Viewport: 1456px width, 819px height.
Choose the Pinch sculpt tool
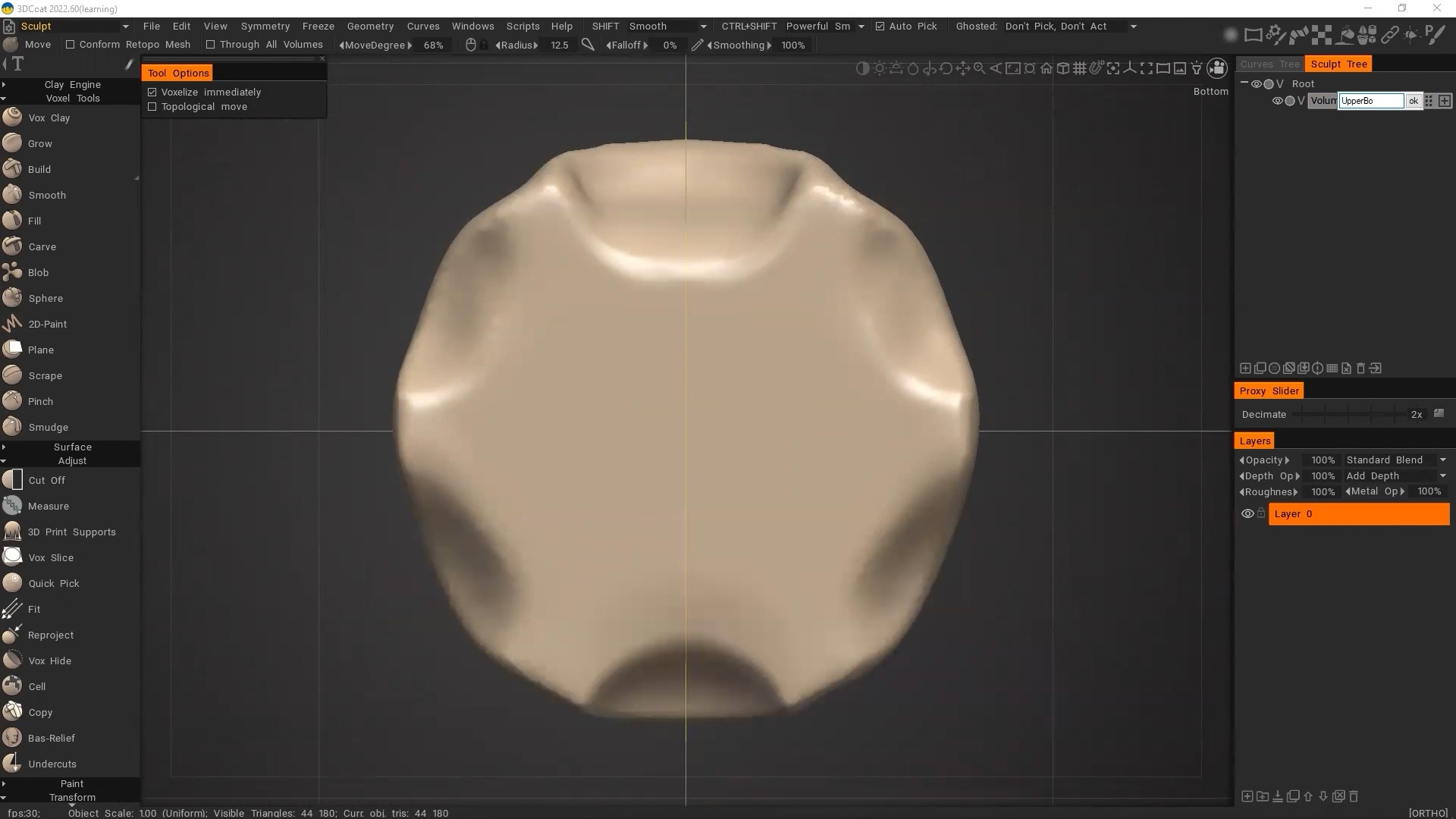click(x=40, y=401)
